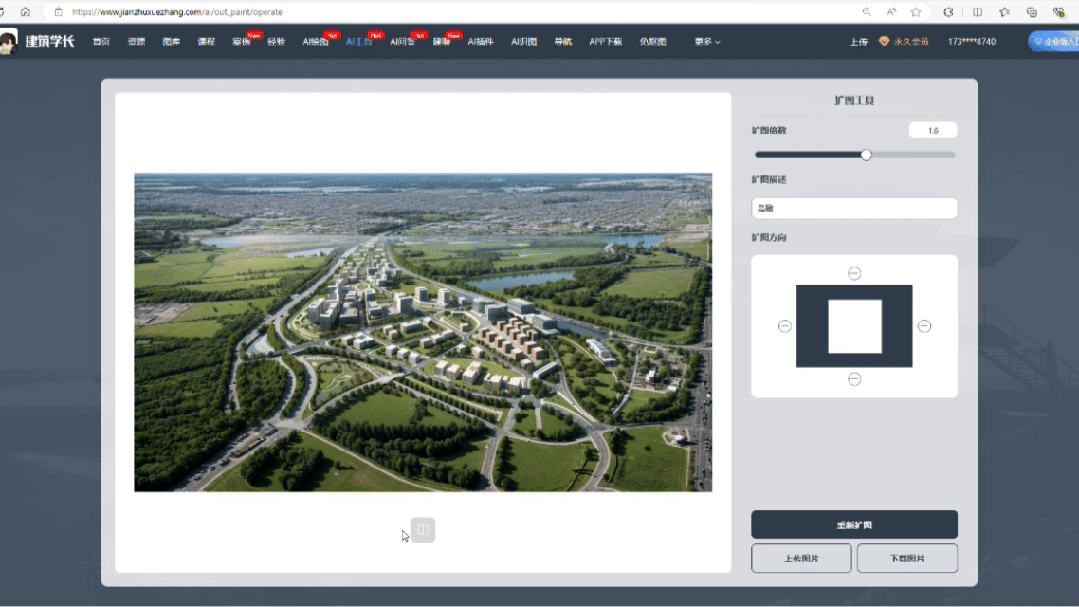The image size is (1079, 607).
Task: Open the 首页 nav item
Action: tap(101, 42)
